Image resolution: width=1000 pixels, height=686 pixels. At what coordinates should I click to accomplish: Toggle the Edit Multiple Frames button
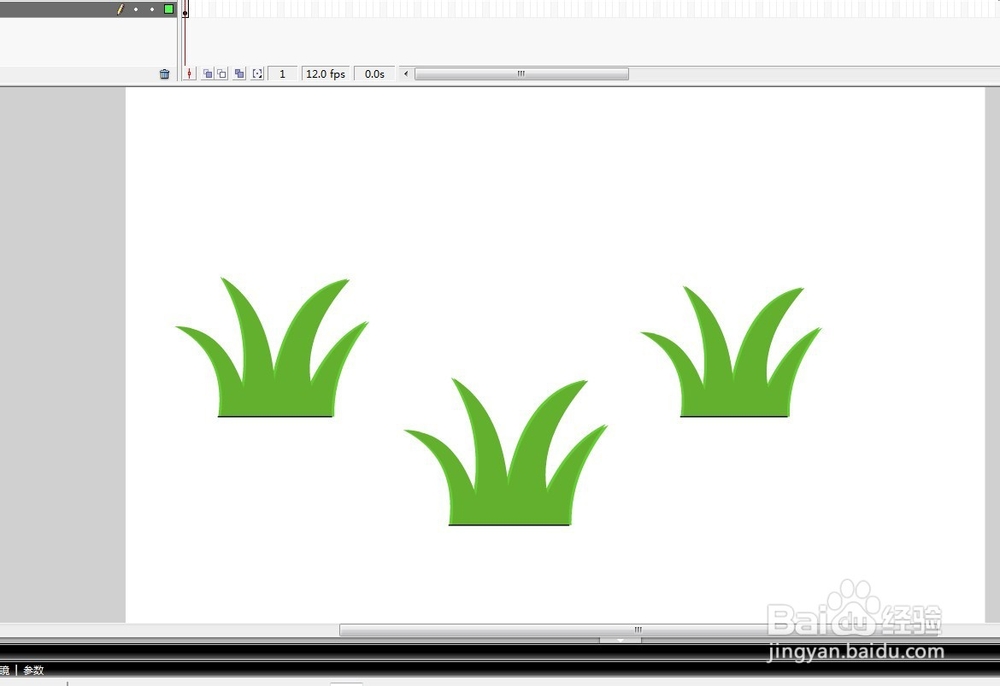click(x=239, y=74)
